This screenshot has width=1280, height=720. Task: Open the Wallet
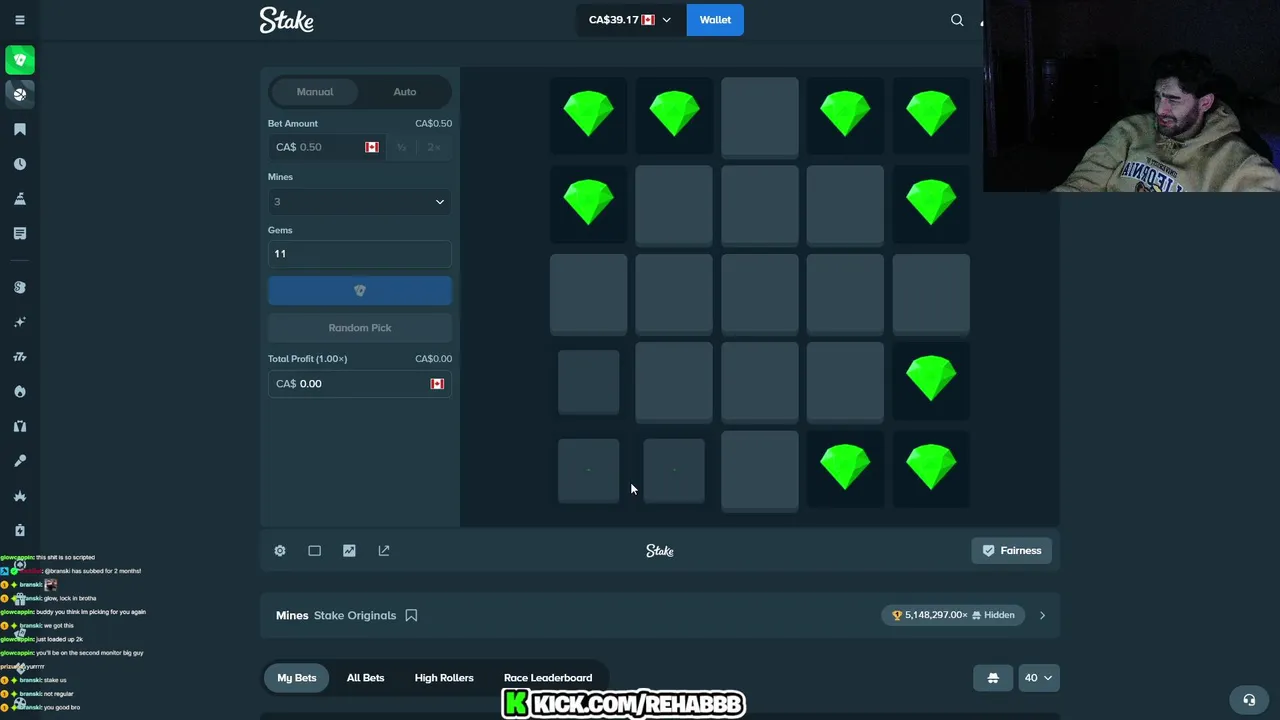(715, 20)
